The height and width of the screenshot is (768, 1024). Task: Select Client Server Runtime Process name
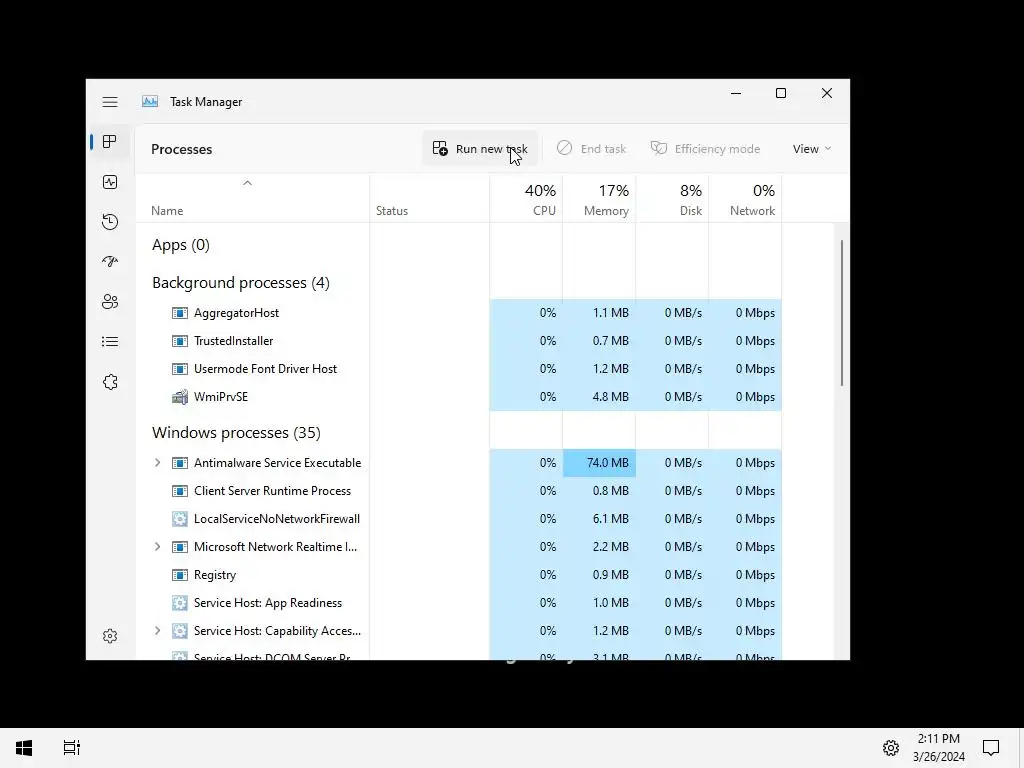[x=272, y=491]
